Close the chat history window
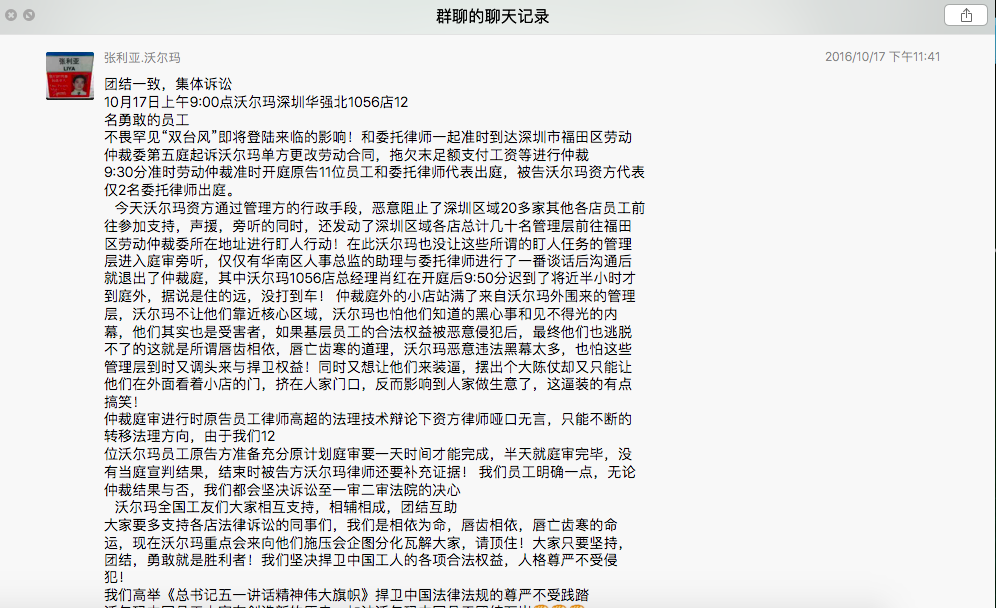996x608 pixels. (11, 15)
